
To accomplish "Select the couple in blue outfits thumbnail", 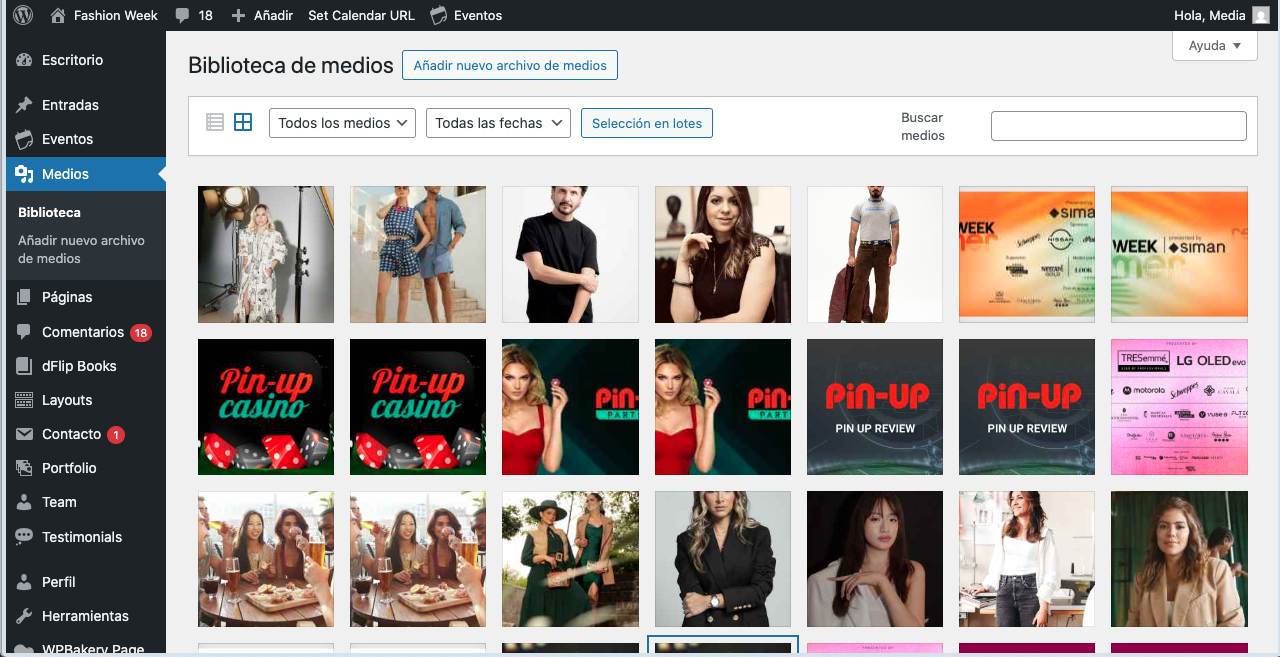I will 418,254.
